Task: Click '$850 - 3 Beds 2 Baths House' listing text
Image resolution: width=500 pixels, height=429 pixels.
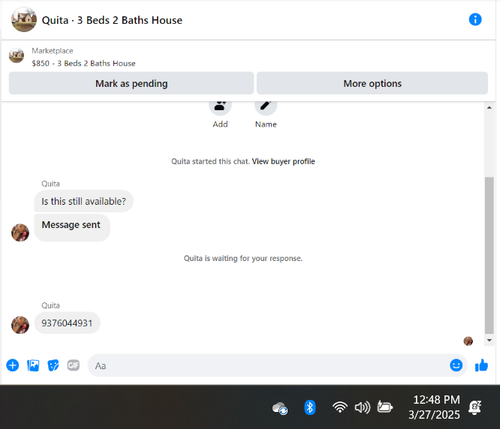Action: tap(84, 63)
